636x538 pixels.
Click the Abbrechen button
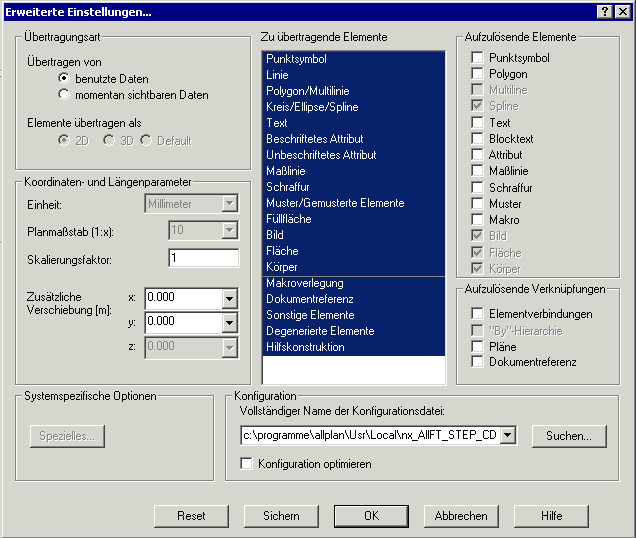coord(461,516)
